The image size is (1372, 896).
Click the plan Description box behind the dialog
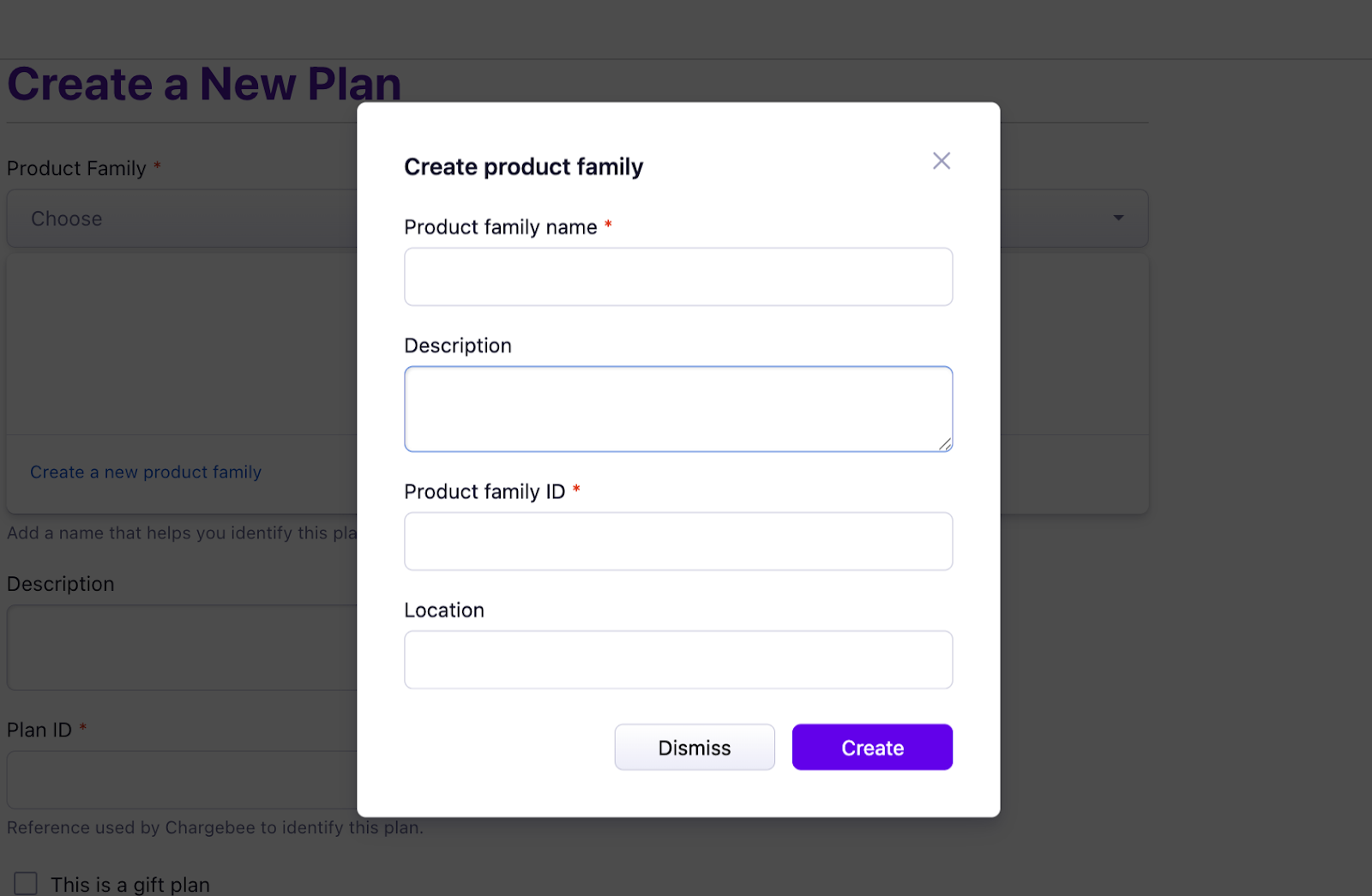(180, 647)
